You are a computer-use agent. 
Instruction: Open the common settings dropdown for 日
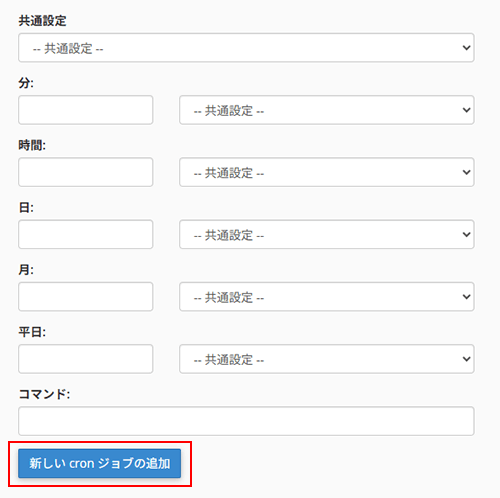(327, 234)
